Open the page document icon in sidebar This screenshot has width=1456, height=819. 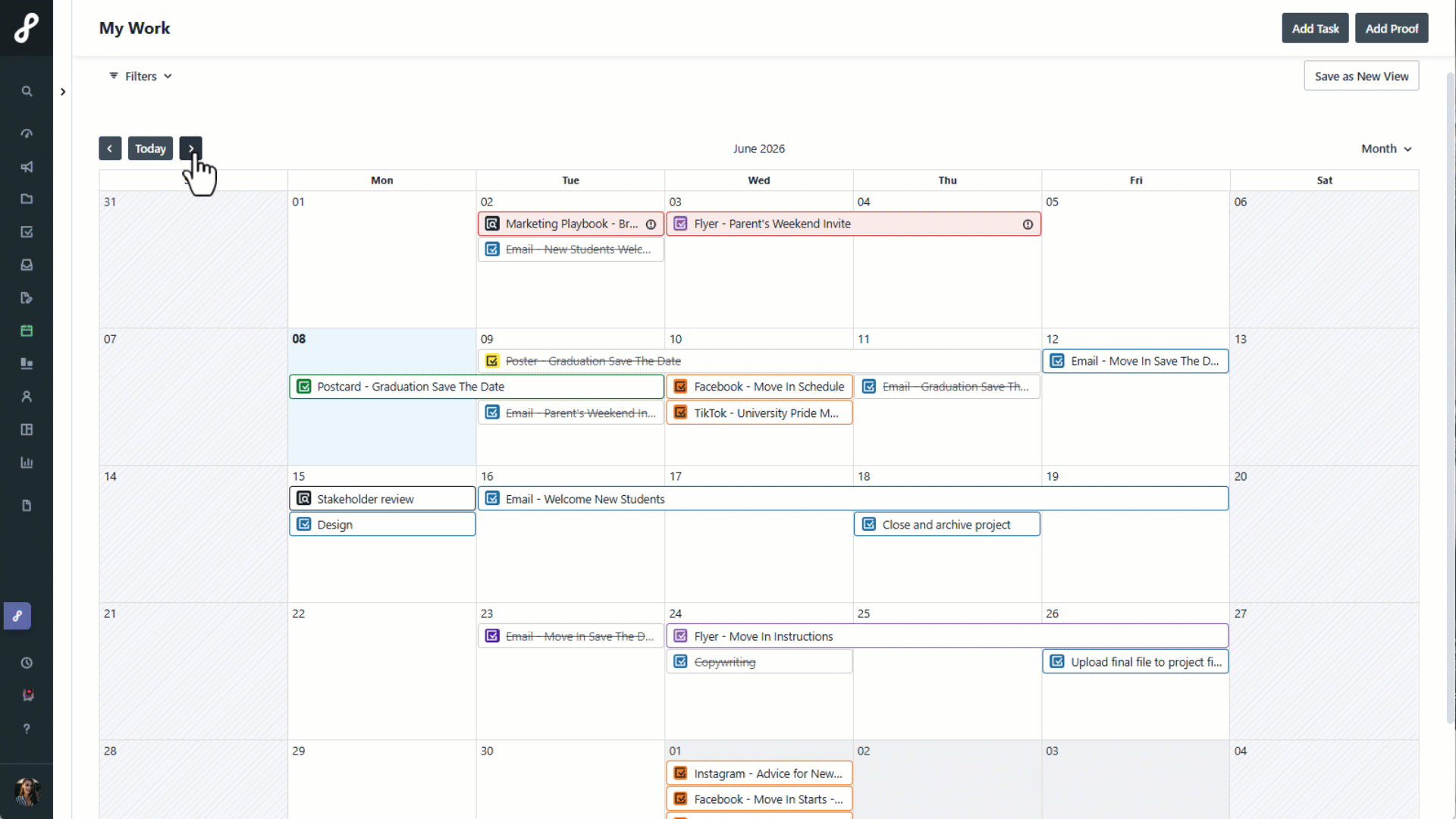click(x=27, y=506)
